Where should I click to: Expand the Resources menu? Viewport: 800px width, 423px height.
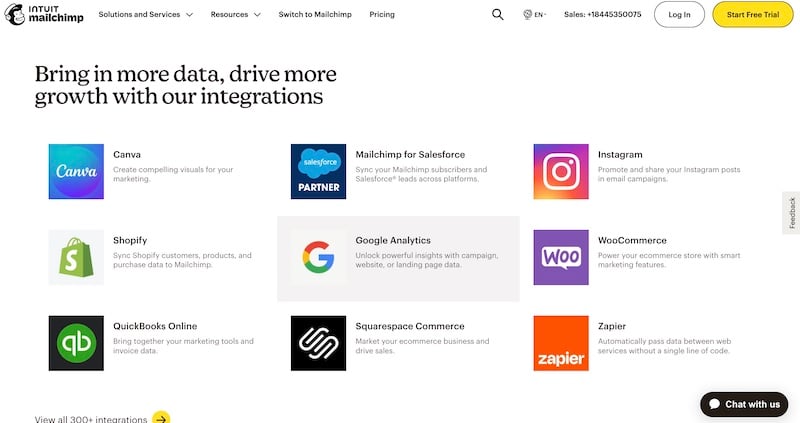click(235, 14)
